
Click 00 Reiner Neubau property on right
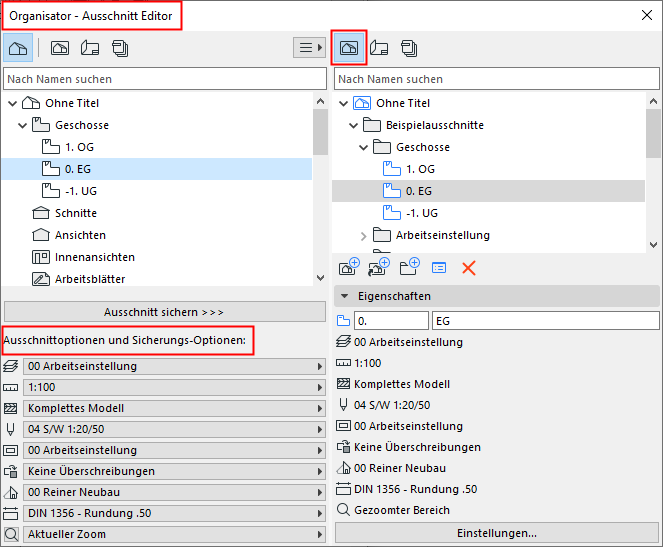pos(400,468)
